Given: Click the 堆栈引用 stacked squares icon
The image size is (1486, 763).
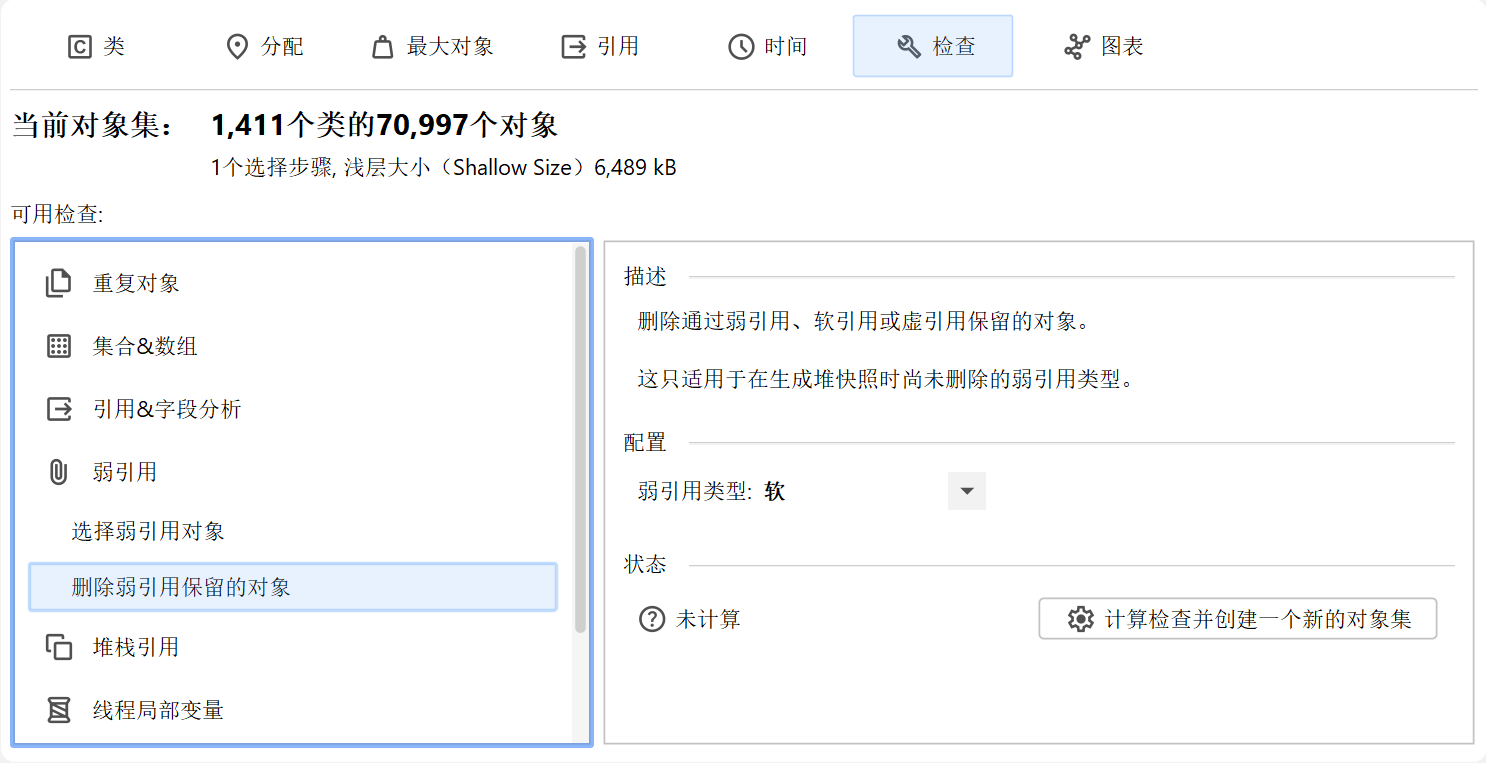Looking at the screenshot, I should point(59,647).
